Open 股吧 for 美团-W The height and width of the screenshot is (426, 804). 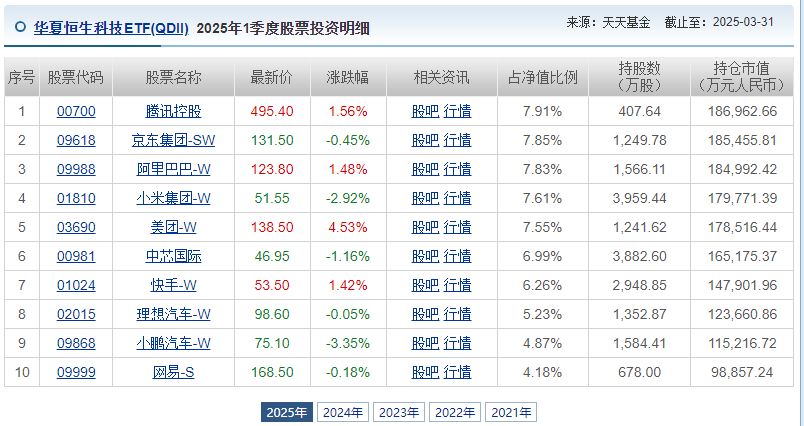point(425,227)
